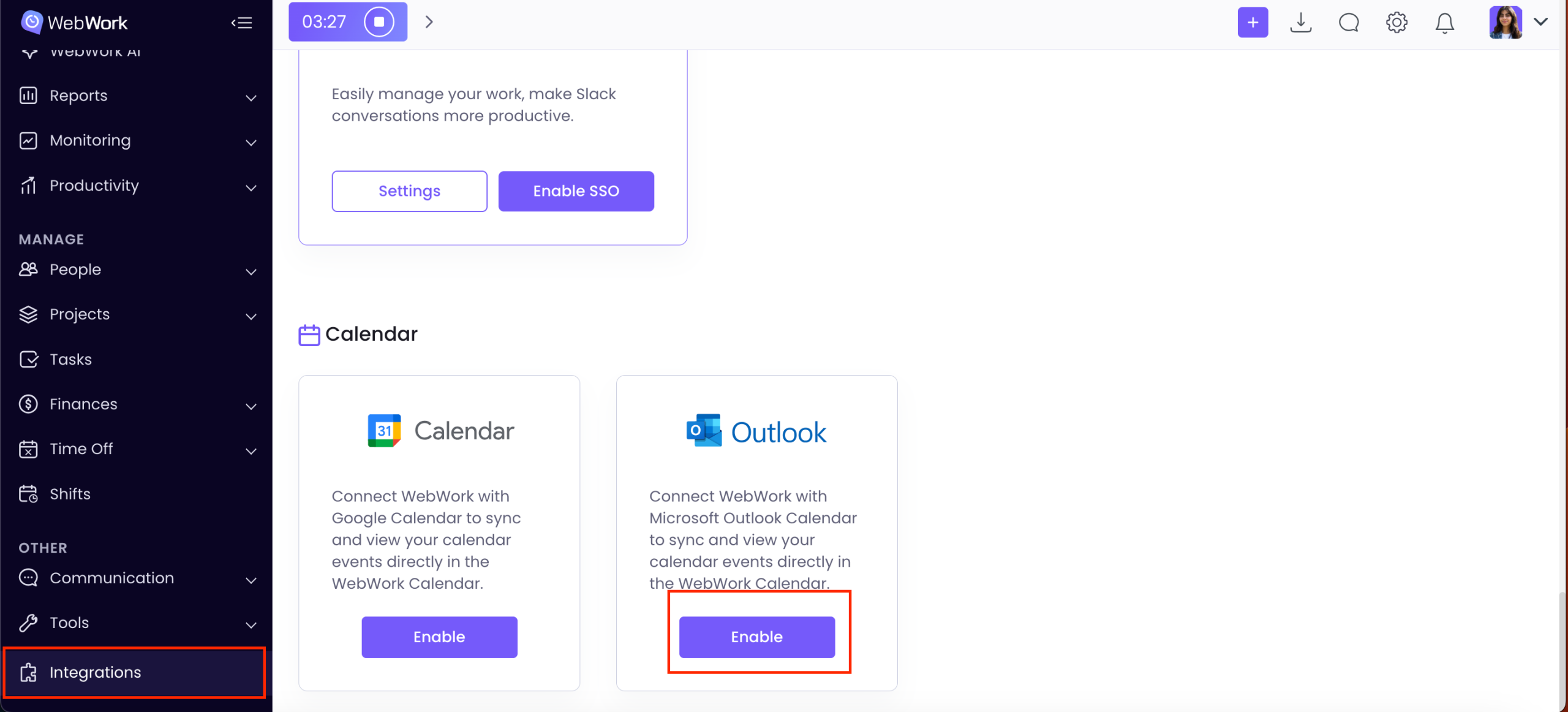The image size is (1568, 712).
Task: Click the Enable SSO button
Action: point(576,191)
